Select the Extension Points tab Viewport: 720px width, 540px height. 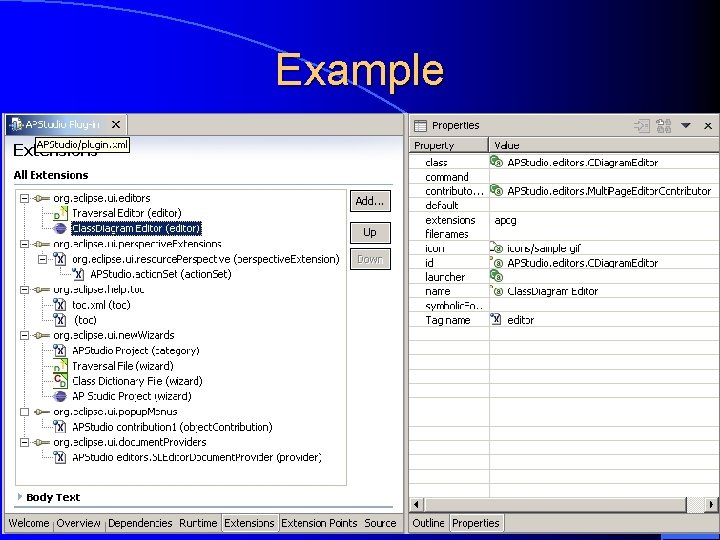click(x=319, y=523)
